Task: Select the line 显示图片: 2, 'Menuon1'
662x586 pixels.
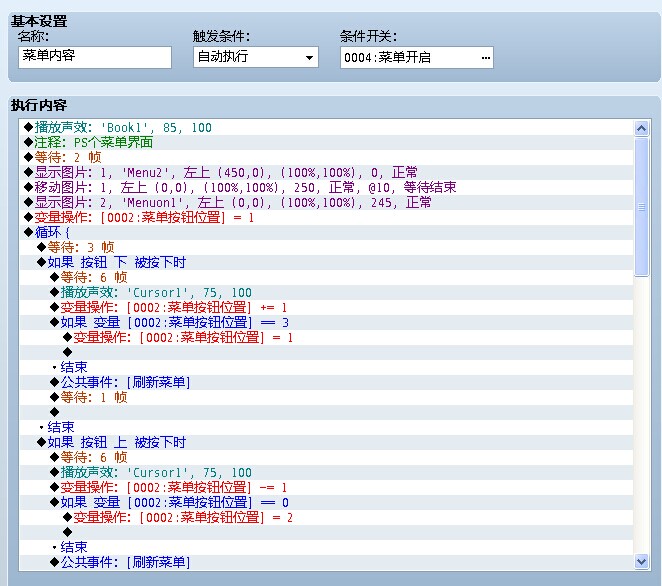Action: [x=326, y=202]
